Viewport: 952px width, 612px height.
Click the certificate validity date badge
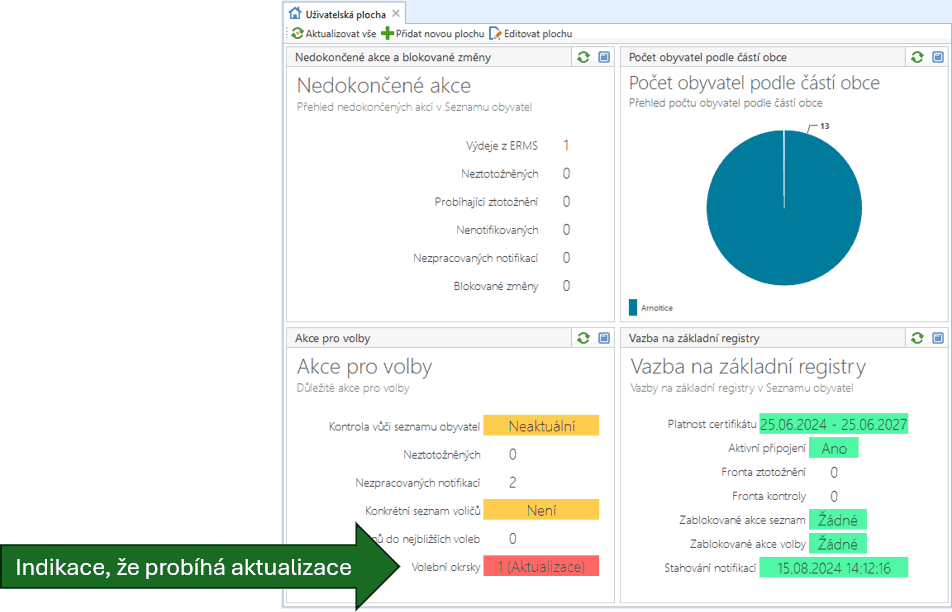coord(833,424)
